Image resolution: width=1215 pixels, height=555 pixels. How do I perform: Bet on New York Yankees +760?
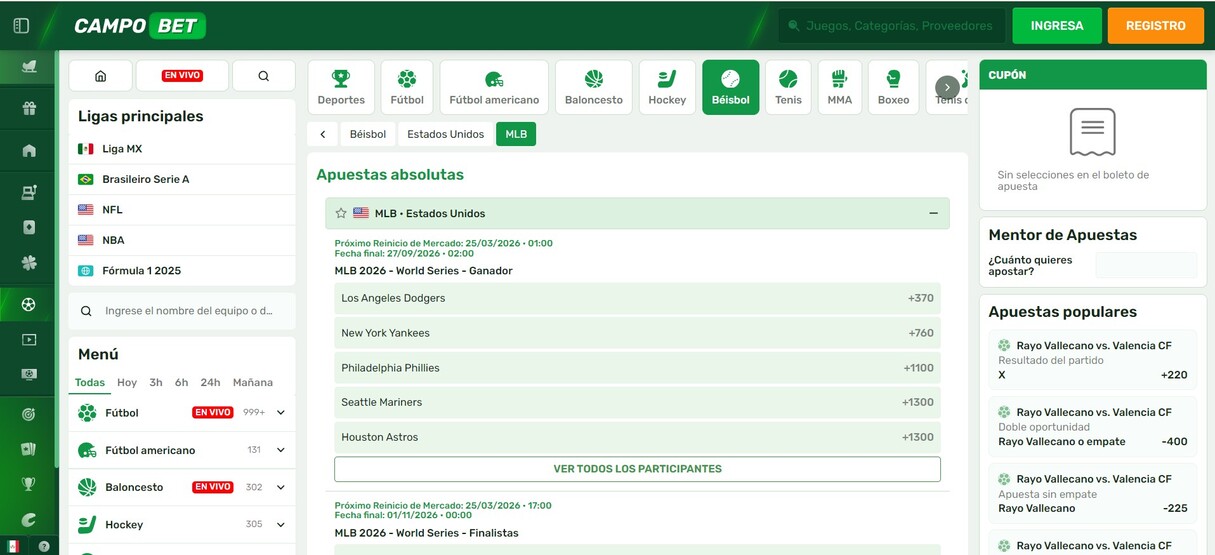coord(637,333)
